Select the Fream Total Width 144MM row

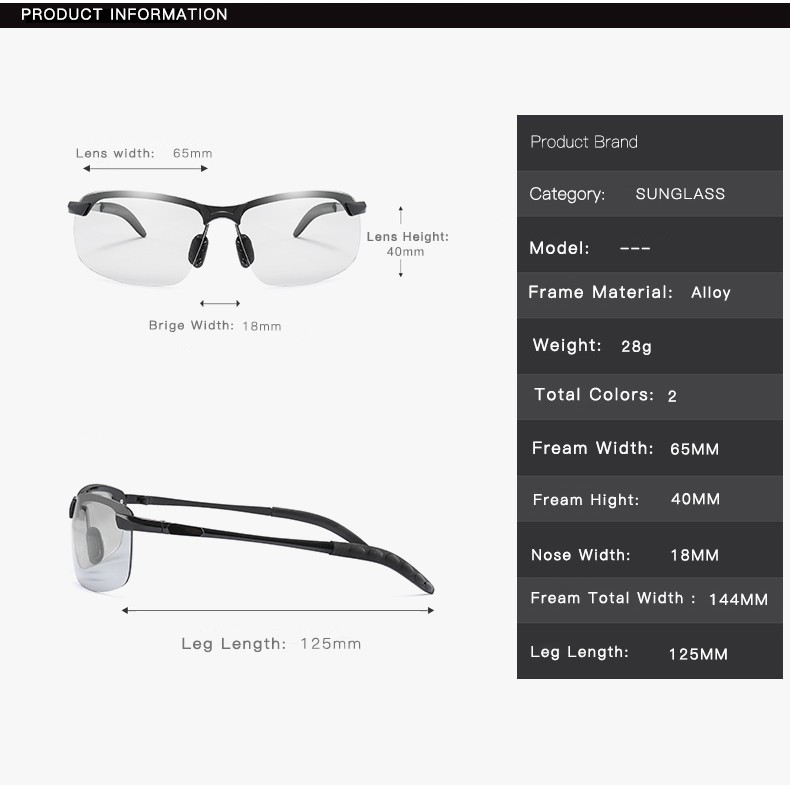click(x=649, y=600)
